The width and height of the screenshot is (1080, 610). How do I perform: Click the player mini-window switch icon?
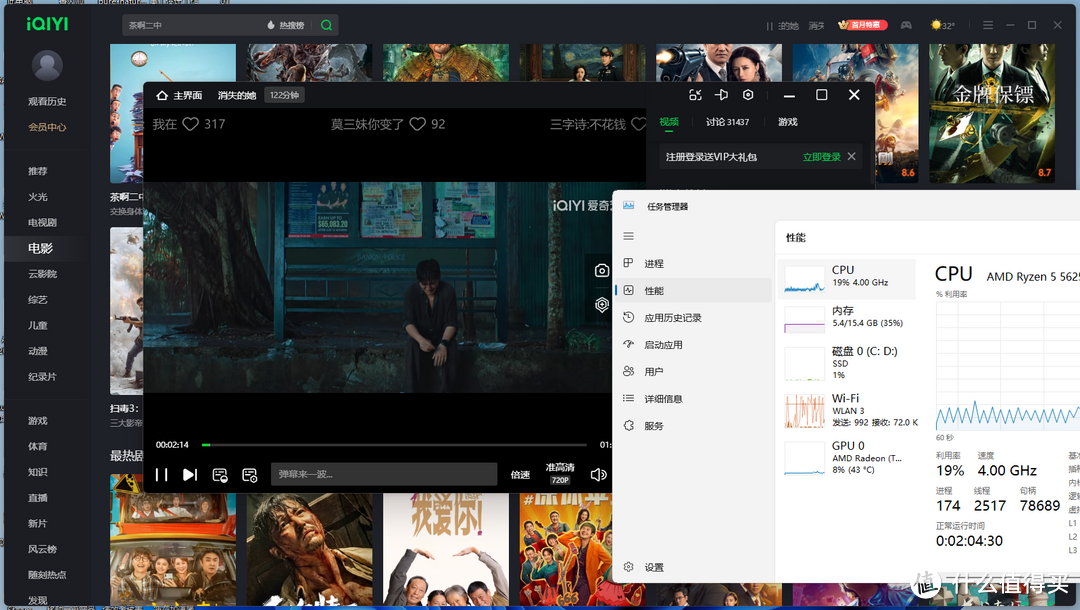695,95
